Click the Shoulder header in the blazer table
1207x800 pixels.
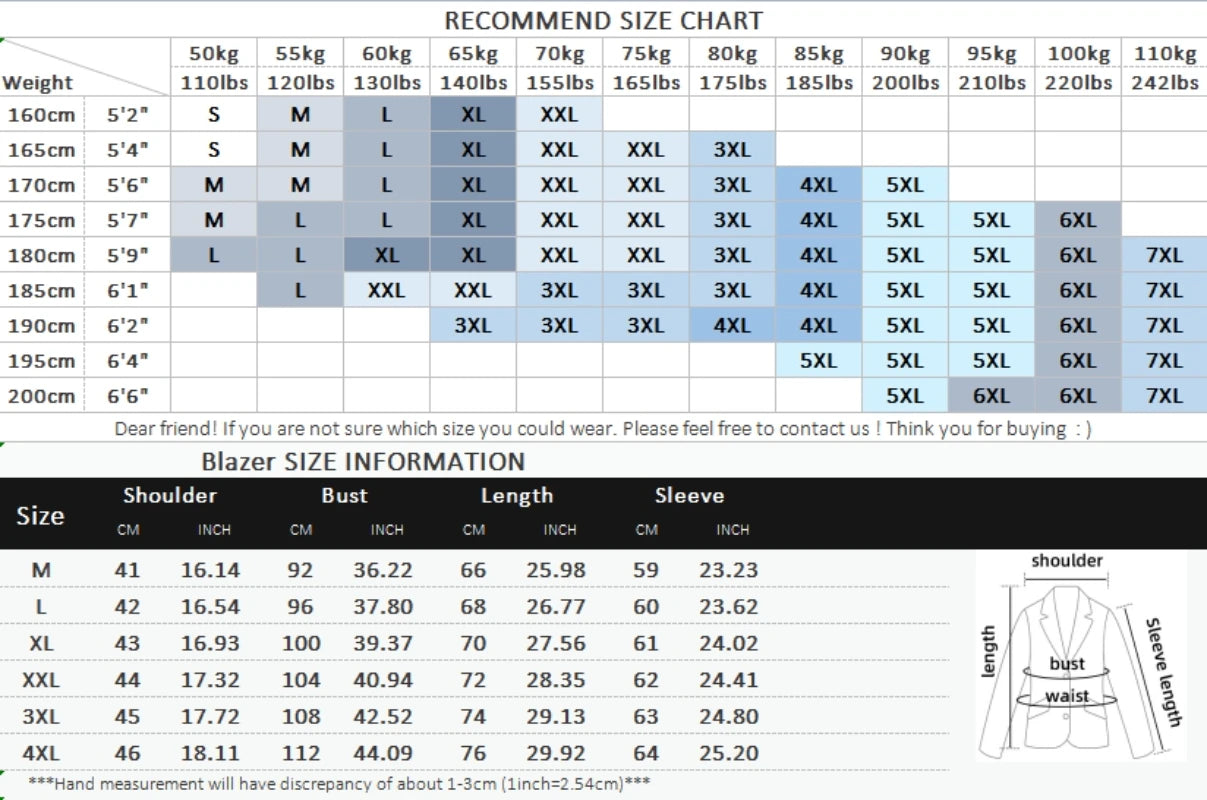coord(170,496)
